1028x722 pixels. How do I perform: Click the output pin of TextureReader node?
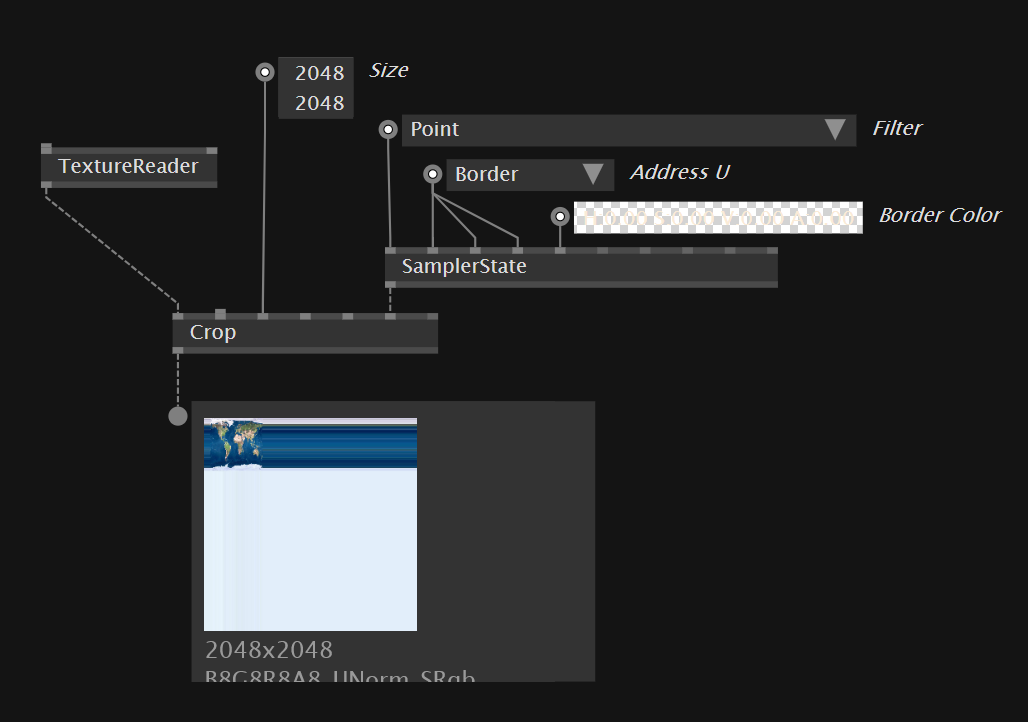(47, 185)
